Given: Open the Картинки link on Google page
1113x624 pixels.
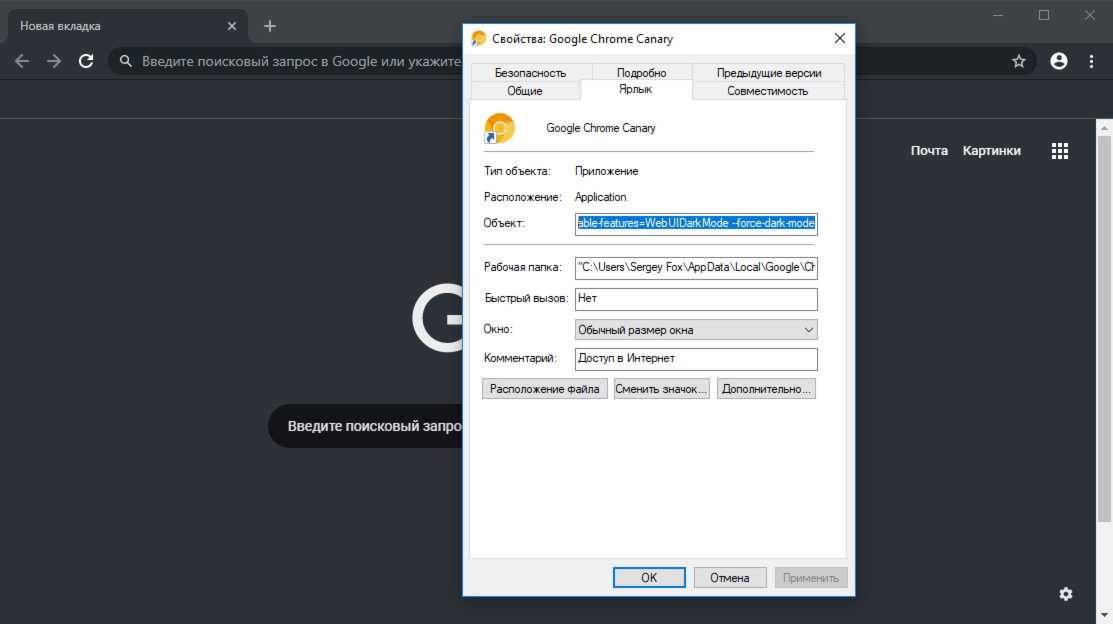Looking at the screenshot, I should (x=992, y=150).
